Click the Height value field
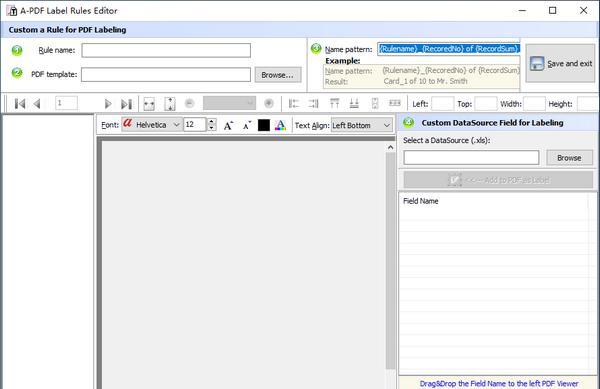Image resolution: width=600 pixels, height=389 pixels. pos(587,104)
